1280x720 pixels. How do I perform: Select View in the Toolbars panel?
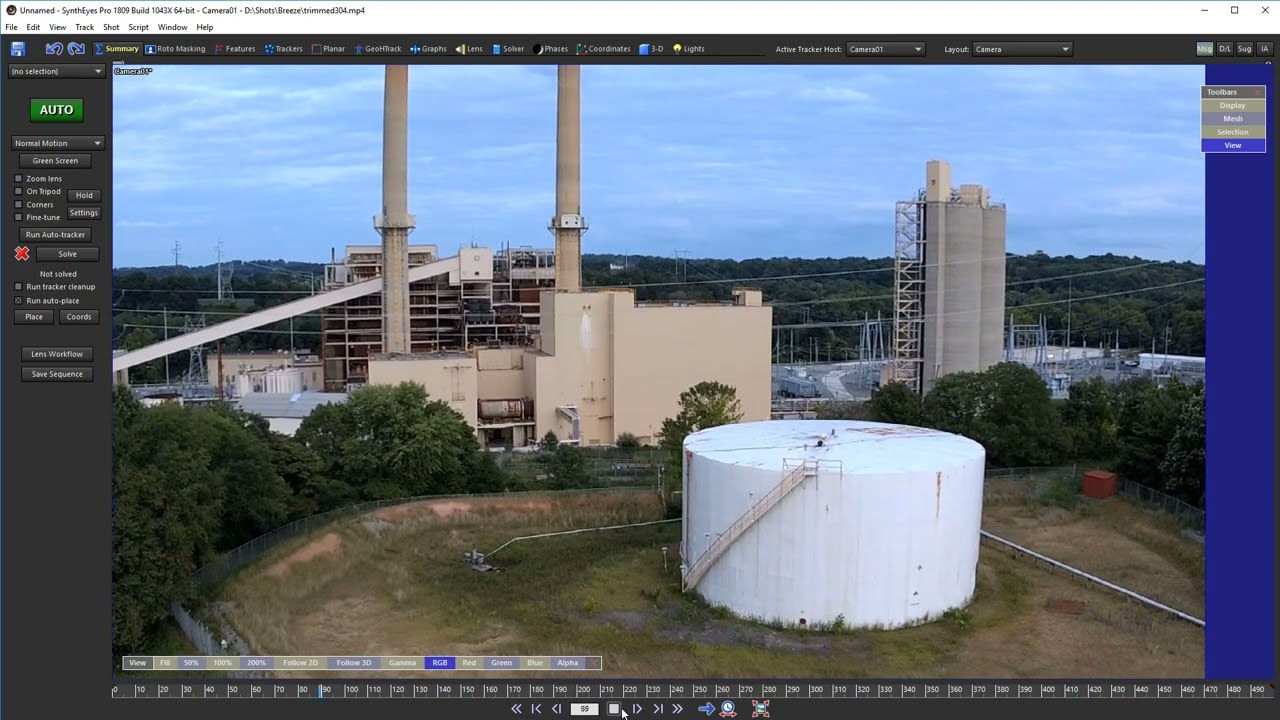(1233, 145)
